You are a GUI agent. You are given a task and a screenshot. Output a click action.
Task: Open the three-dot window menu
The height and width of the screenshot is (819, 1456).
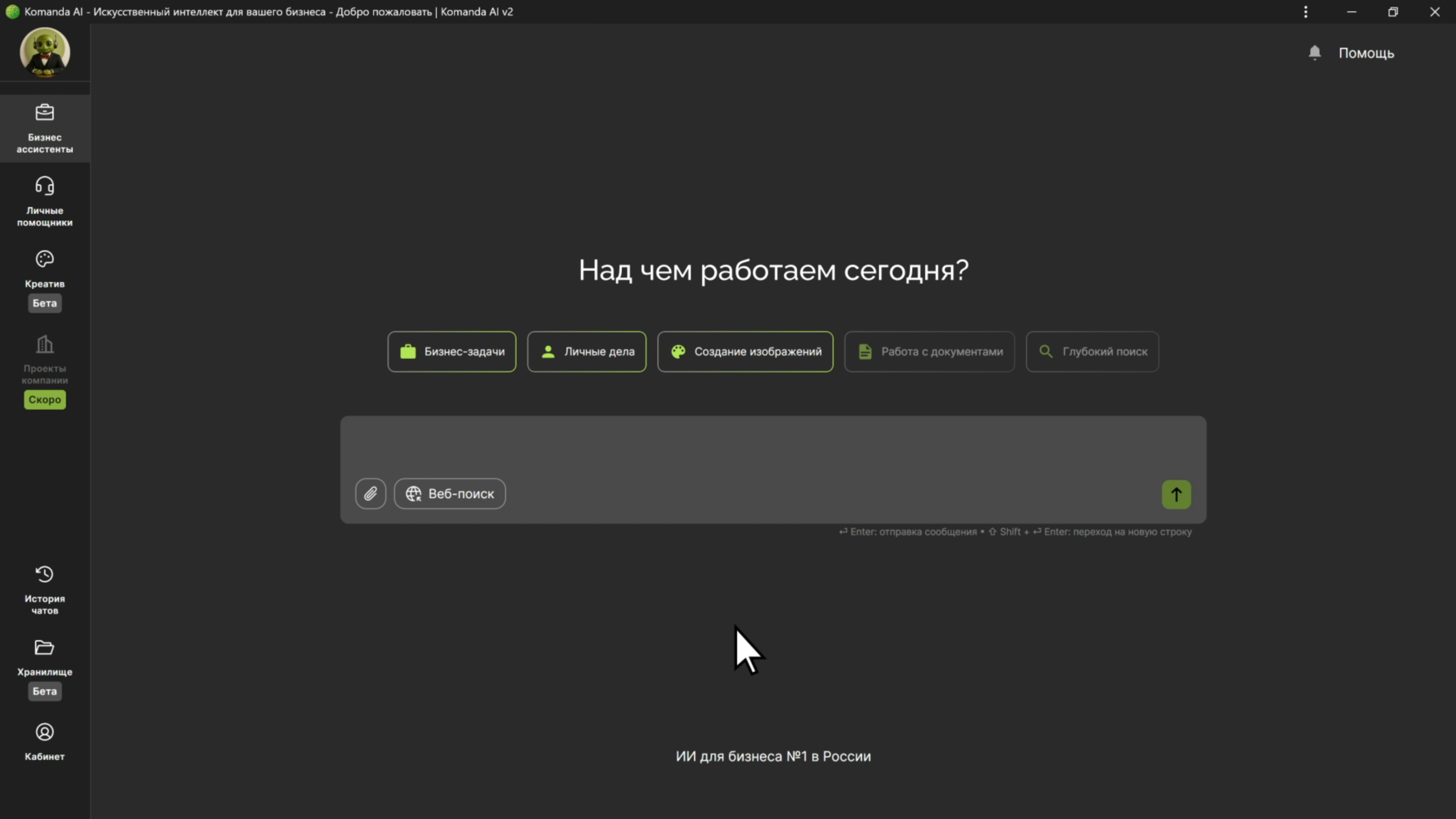(1305, 11)
